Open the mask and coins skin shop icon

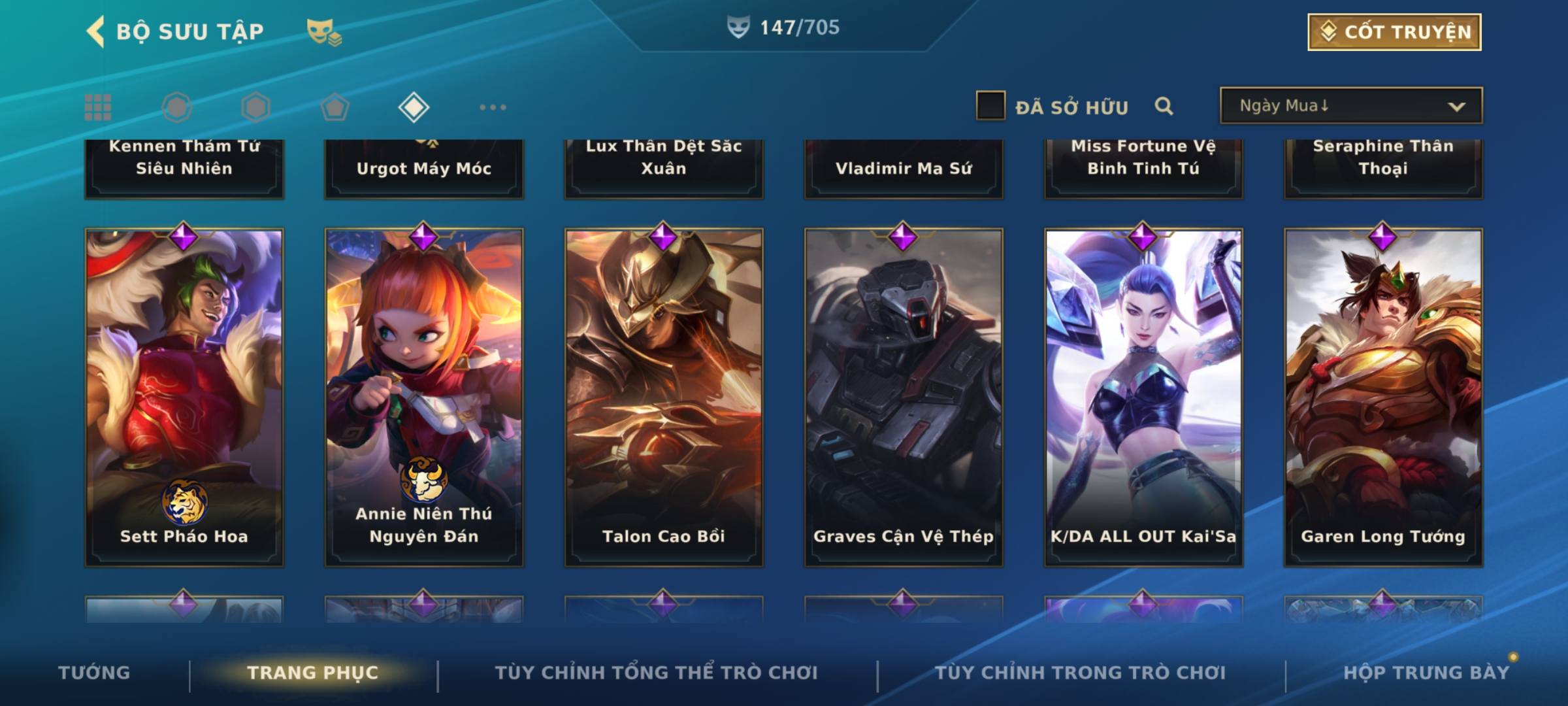[x=325, y=32]
